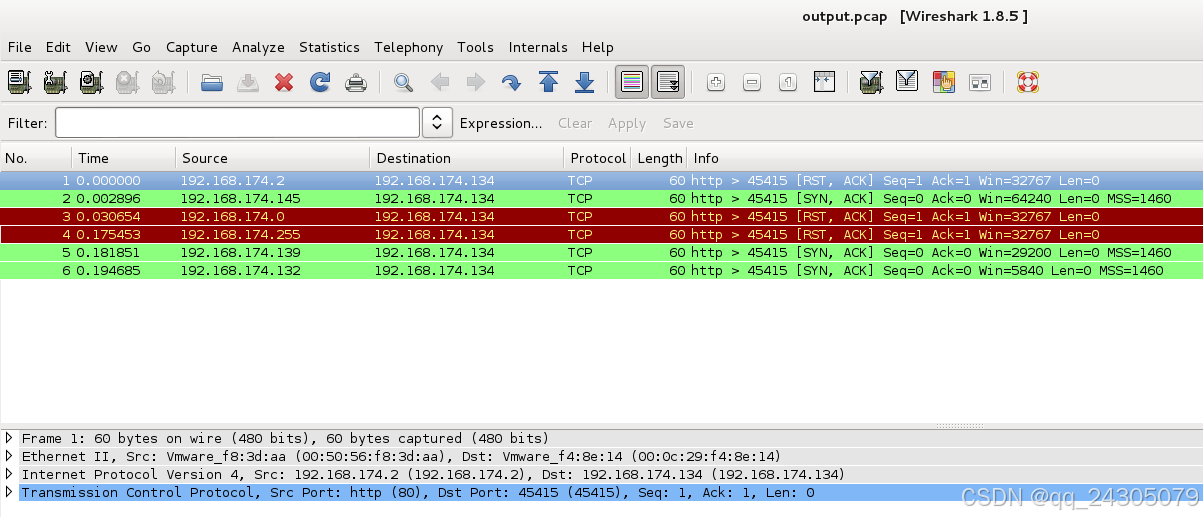
Task: Click the filter Save button
Action: point(678,123)
